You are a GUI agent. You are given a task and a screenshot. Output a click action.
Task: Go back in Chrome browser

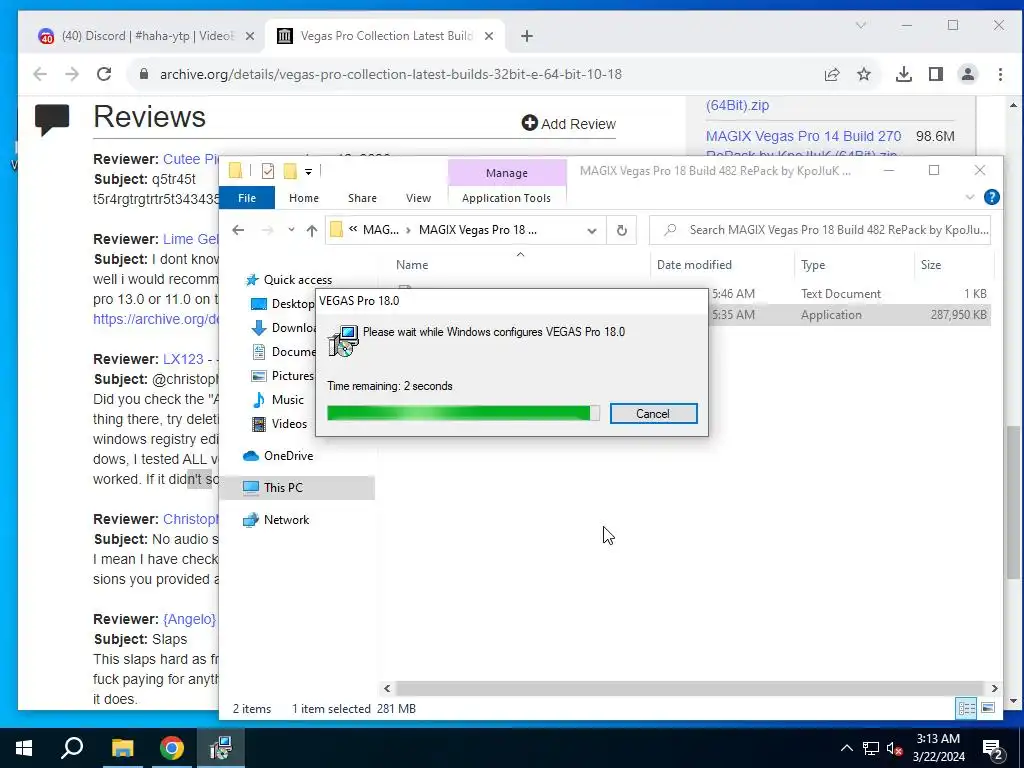40,74
